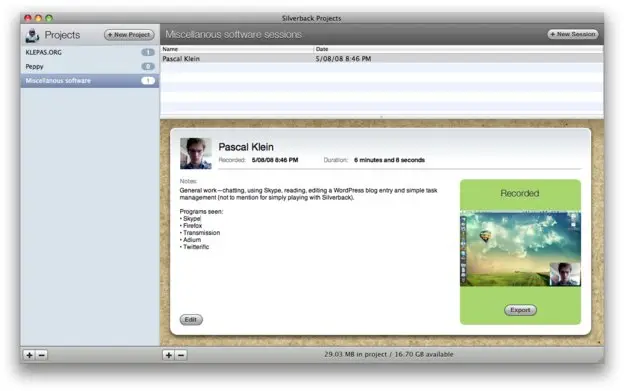Select the KLEPAS.ORG project

click(90, 52)
